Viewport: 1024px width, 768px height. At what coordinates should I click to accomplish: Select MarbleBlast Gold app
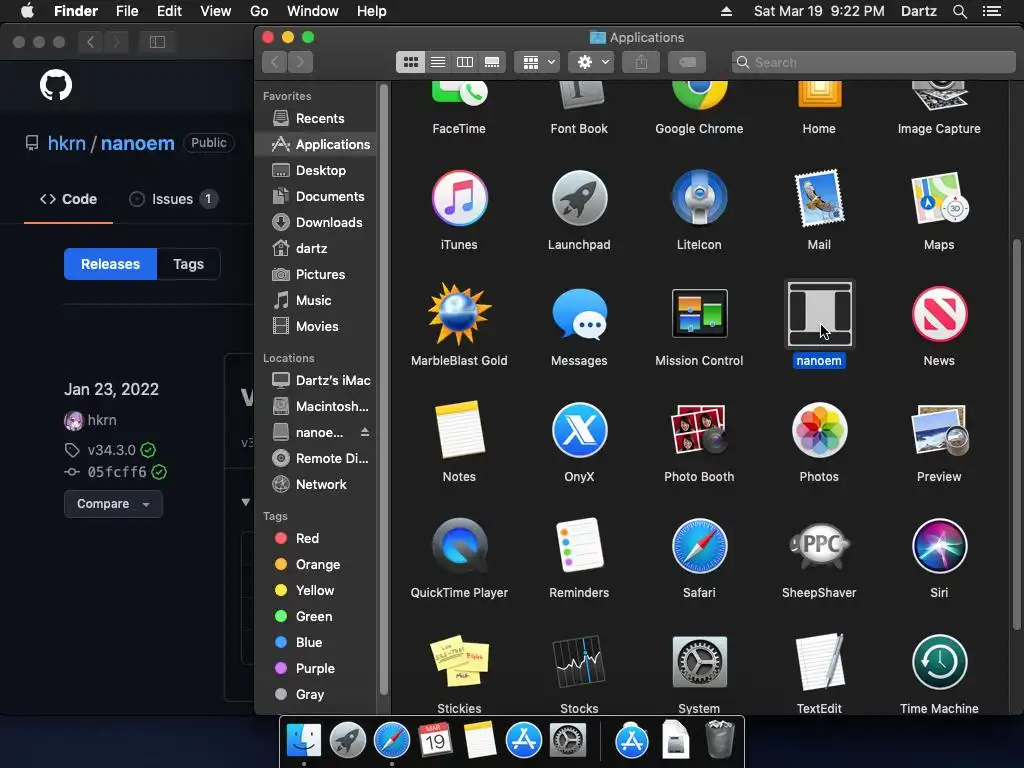tap(459, 314)
